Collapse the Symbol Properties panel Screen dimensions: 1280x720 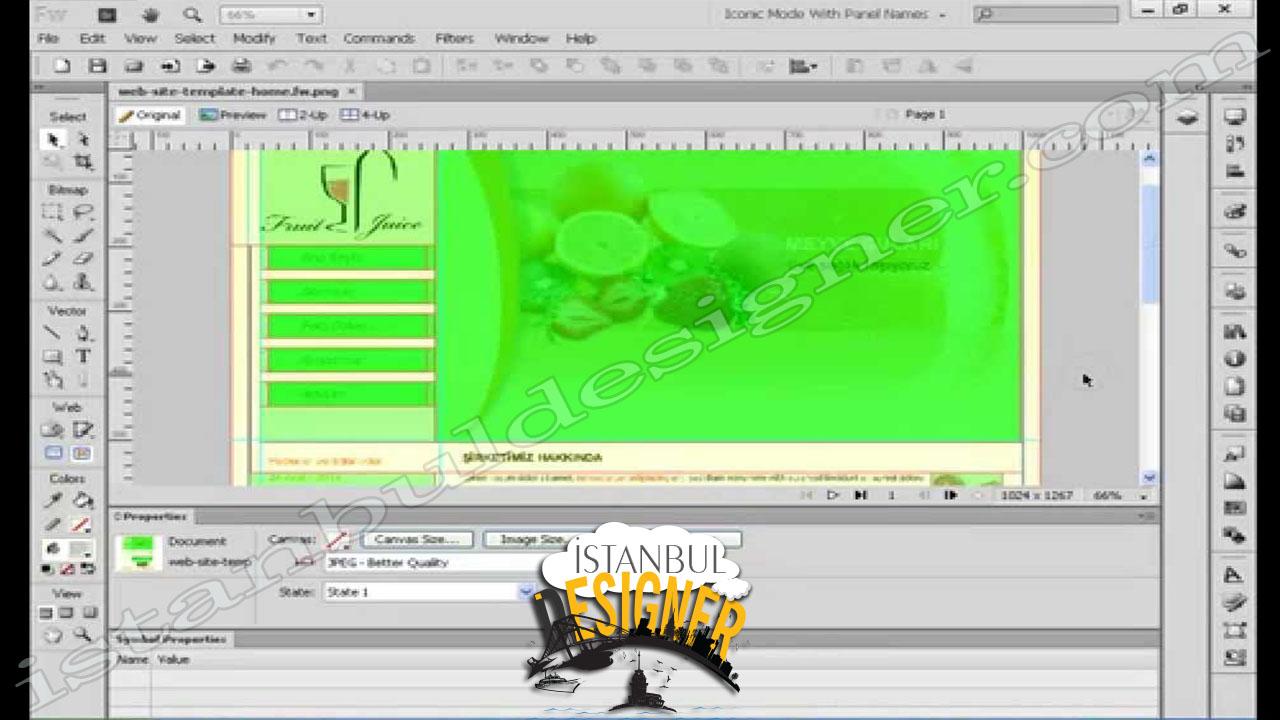tap(170, 638)
